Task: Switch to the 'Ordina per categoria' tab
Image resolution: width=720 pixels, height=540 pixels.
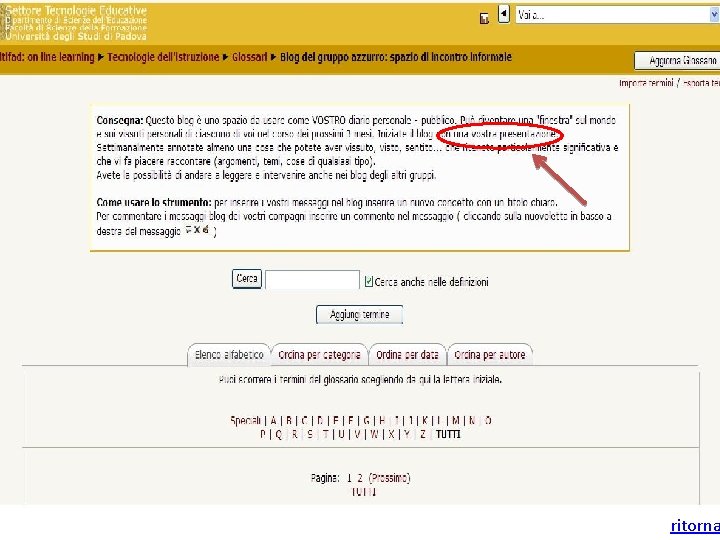Action: point(319,354)
